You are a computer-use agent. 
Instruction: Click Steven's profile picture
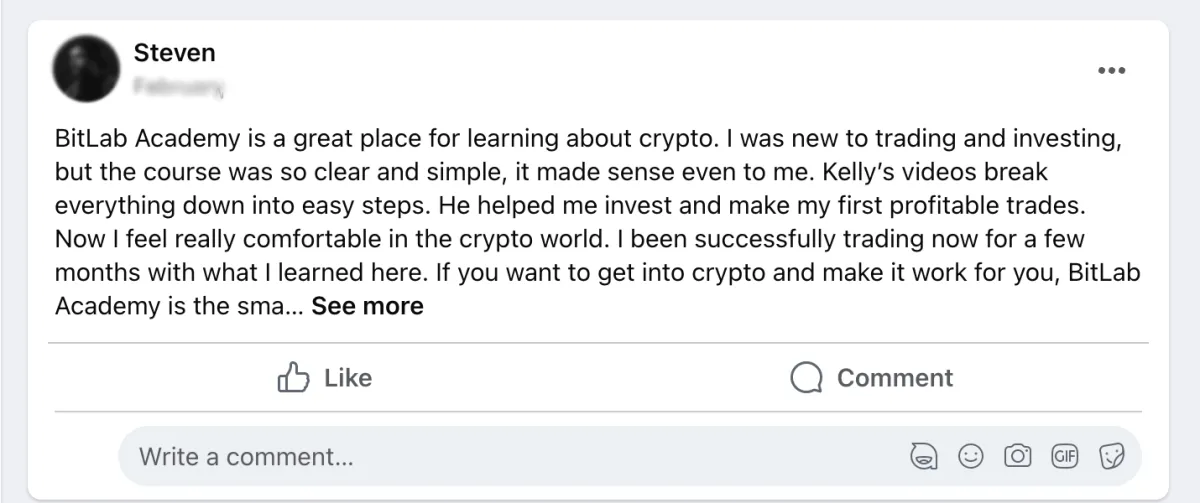(x=86, y=68)
